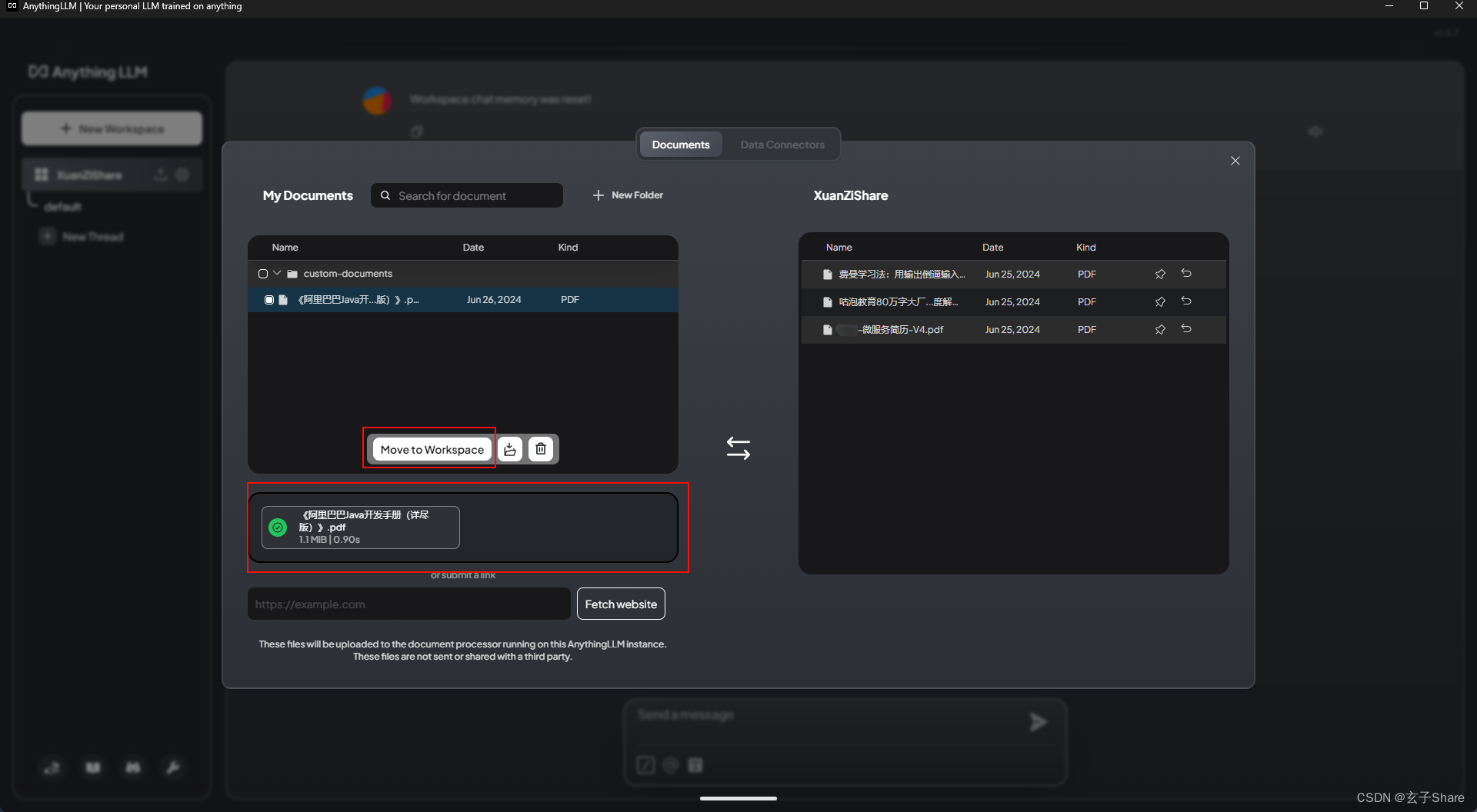
Task: Click the New Workspace button in the sidebar
Action: (x=112, y=128)
